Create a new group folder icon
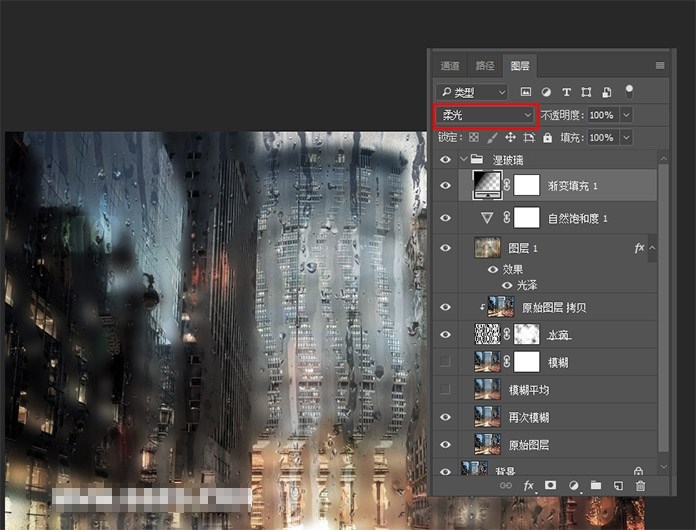This screenshot has width=696, height=530. pyautogui.click(x=596, y=485)
